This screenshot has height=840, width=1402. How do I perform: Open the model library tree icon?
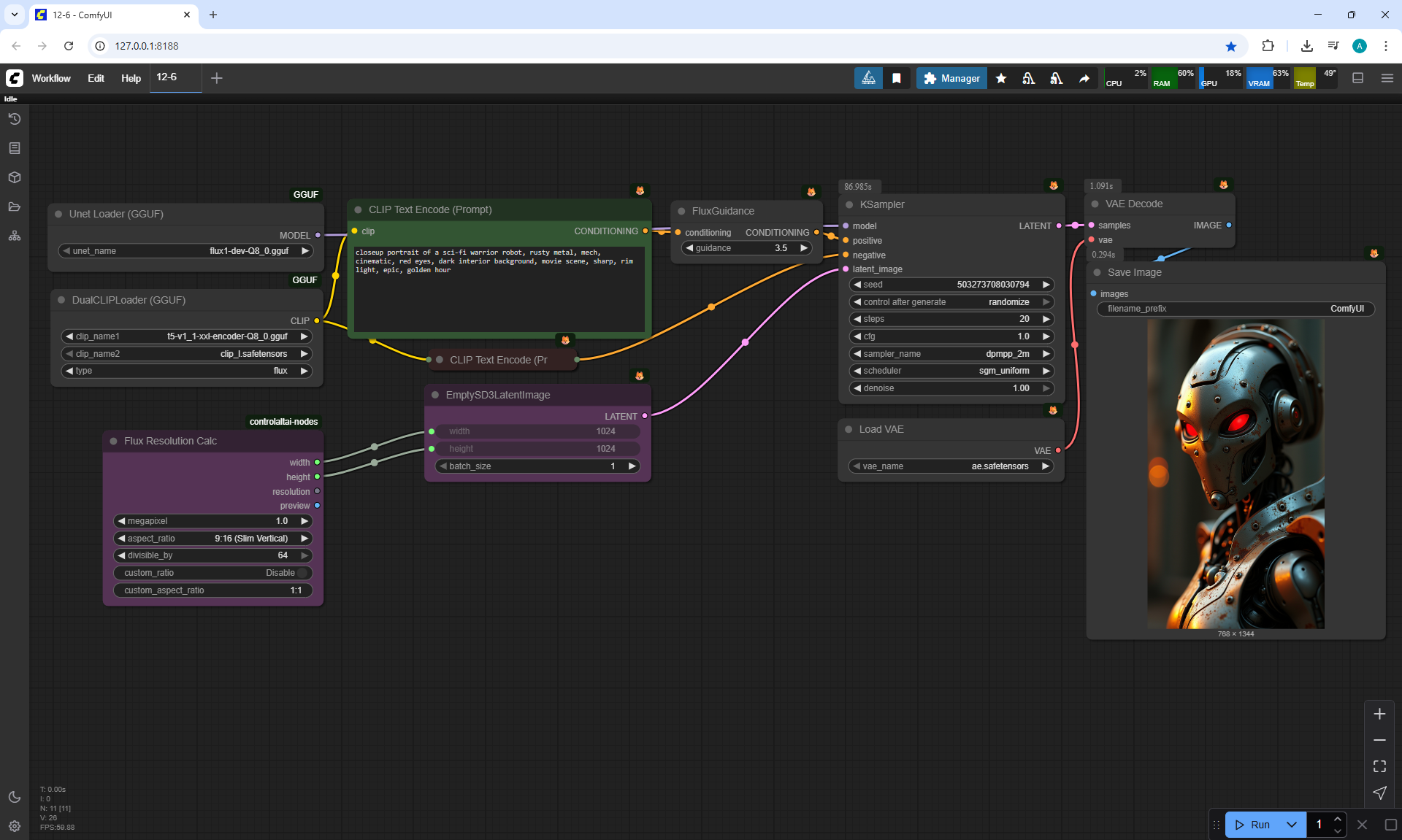[x=15, y=236]
